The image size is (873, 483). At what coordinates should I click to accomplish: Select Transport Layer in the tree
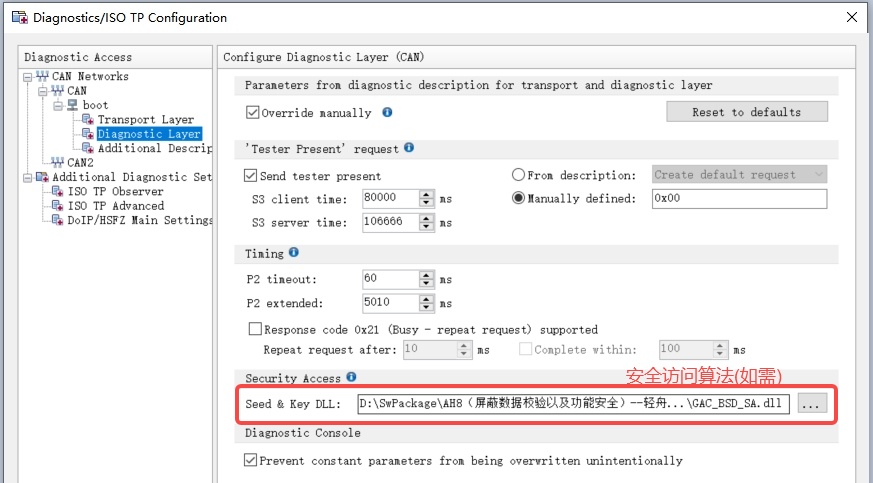click(x=146, y=120)
